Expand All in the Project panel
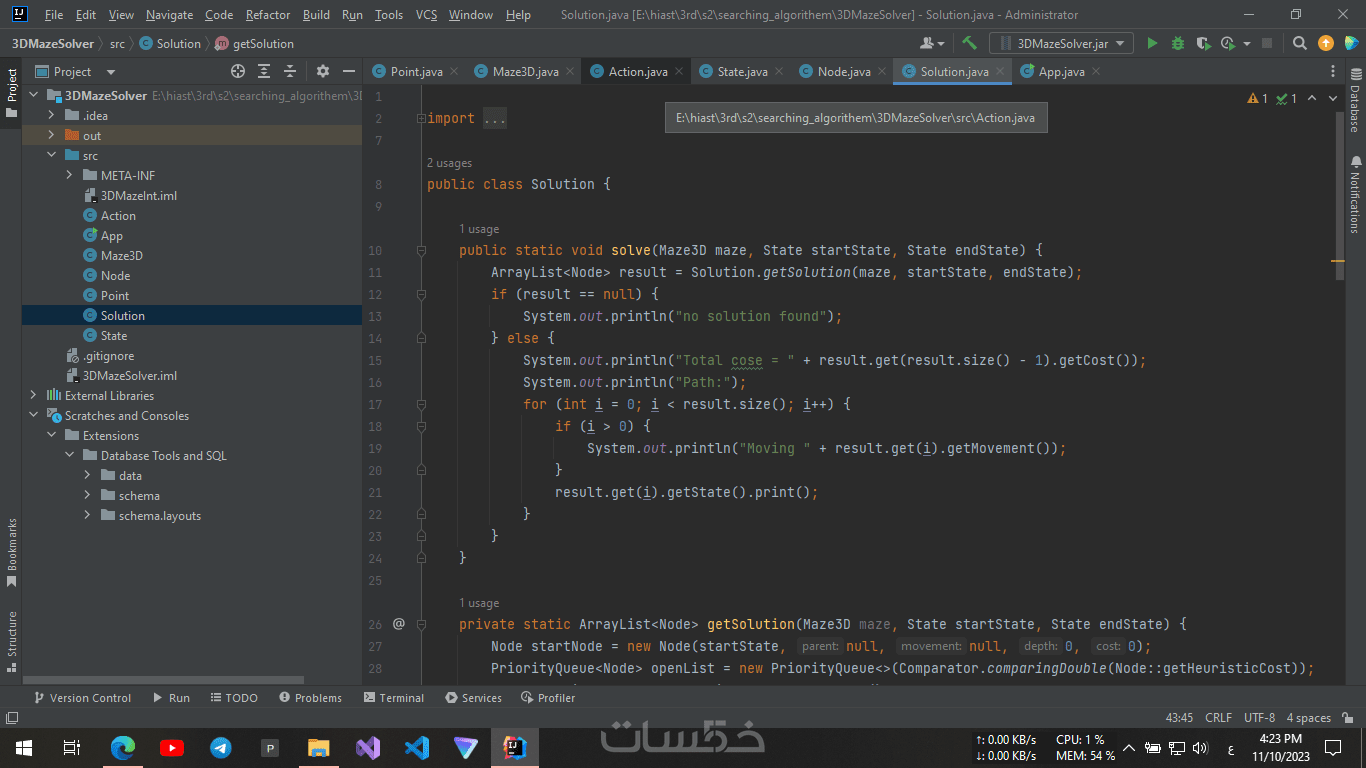This screenshot has width=1366, height=768. coord(264,71)
